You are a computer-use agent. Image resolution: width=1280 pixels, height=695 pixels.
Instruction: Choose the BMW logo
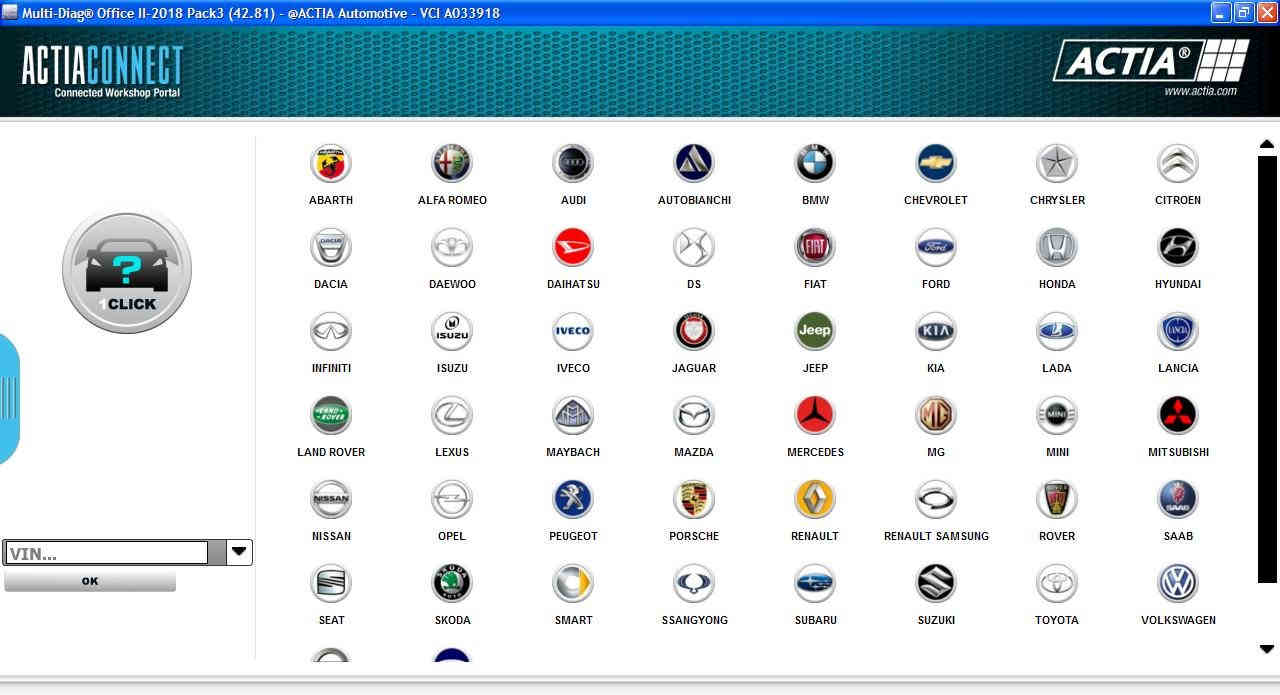(x=815, y=164)
